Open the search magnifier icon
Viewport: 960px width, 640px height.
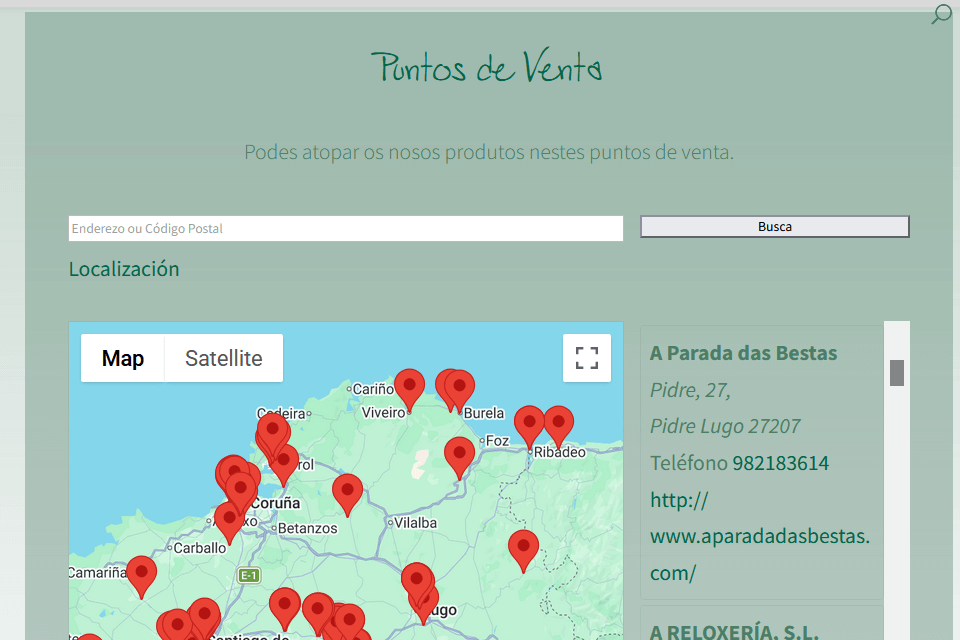tap(941, 13)
